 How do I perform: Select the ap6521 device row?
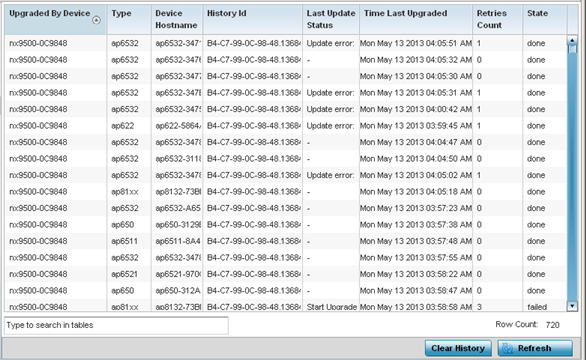286,274
